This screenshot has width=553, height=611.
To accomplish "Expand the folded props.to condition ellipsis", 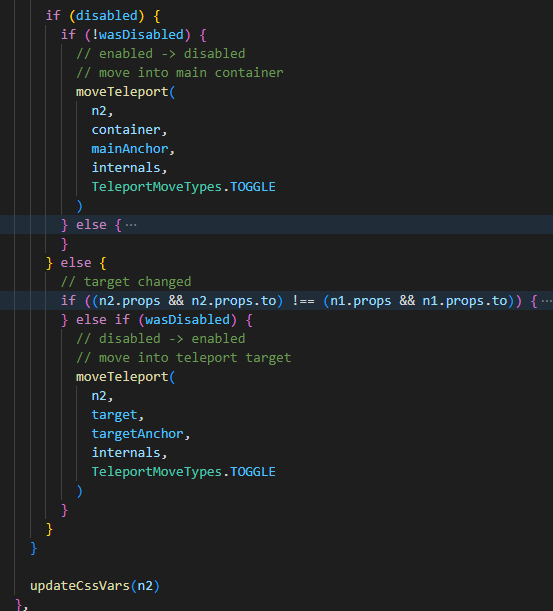I will (547, 301).
